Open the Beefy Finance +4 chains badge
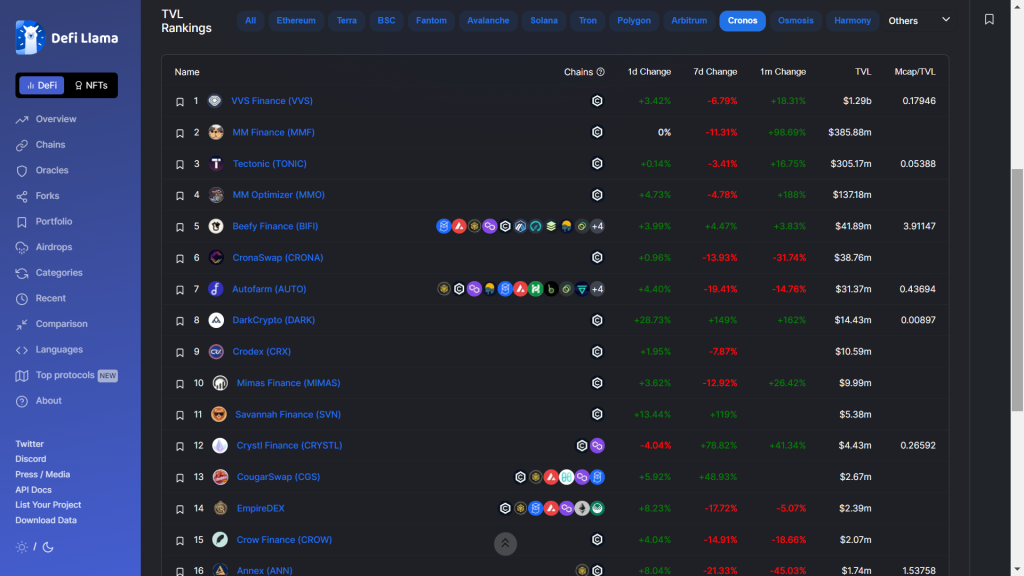This screenshot has width=1024, height=576. tap(597, 226)
